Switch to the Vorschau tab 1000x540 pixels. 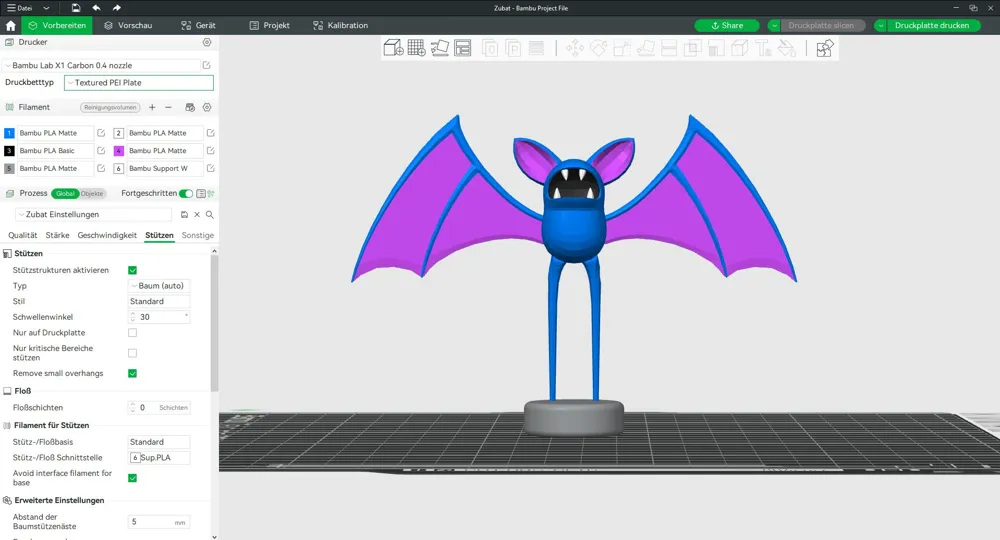(128, 26)
